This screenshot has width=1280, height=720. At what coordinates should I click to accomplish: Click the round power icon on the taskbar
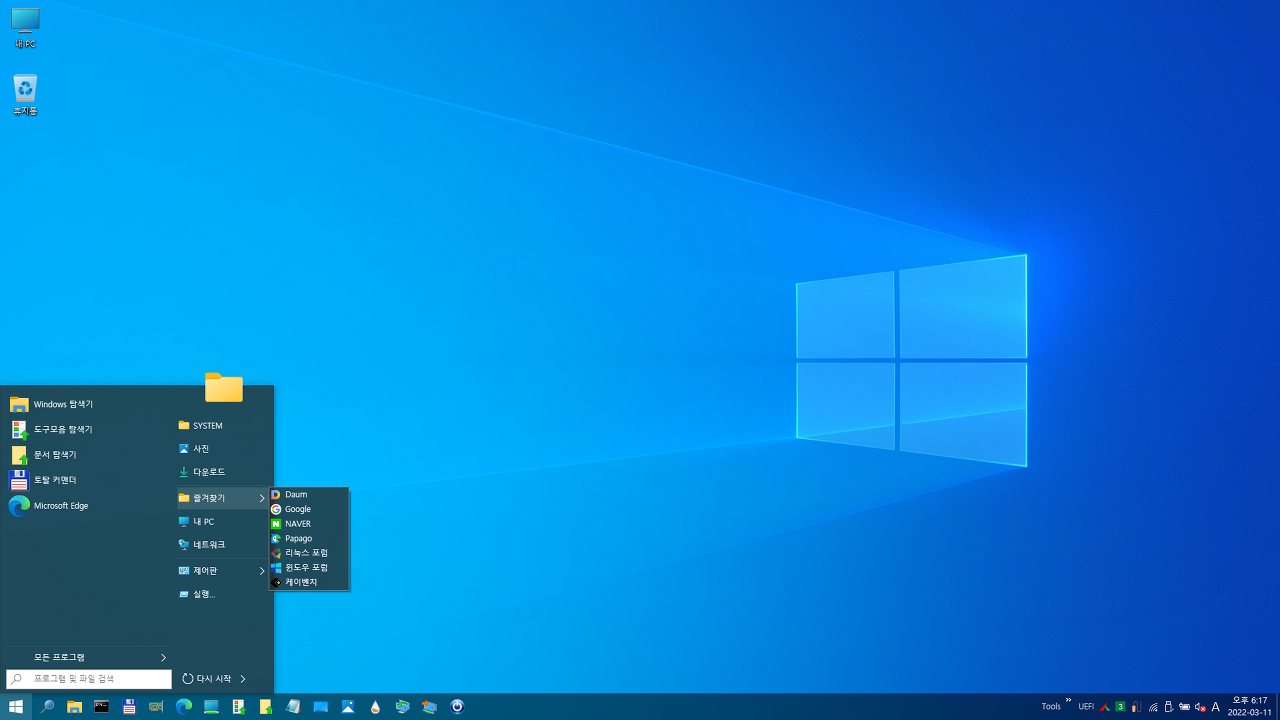pos(457,707)
